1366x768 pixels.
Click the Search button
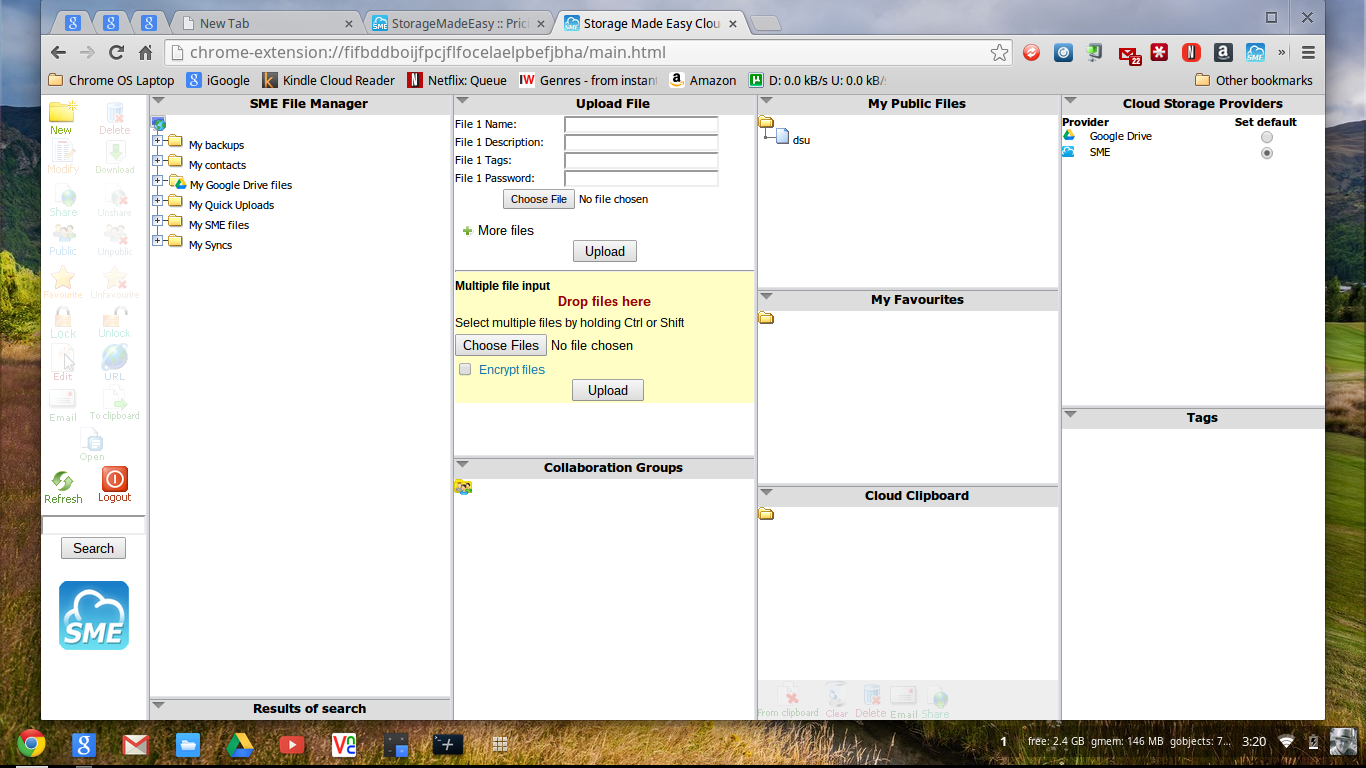click(93, 548)
